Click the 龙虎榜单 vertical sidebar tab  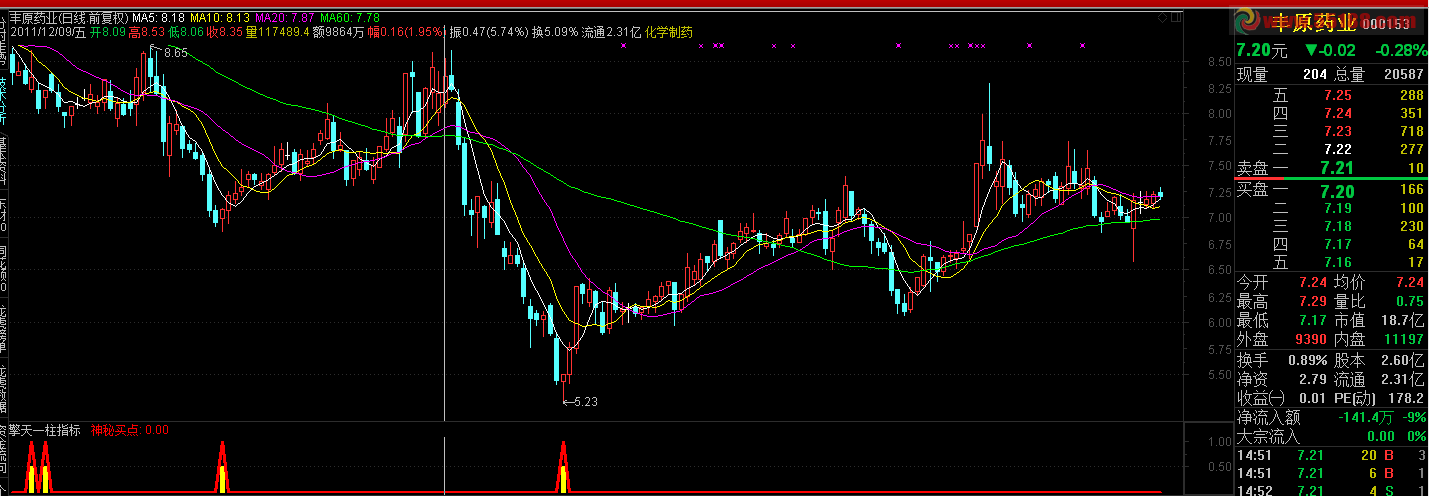point(4,327)
